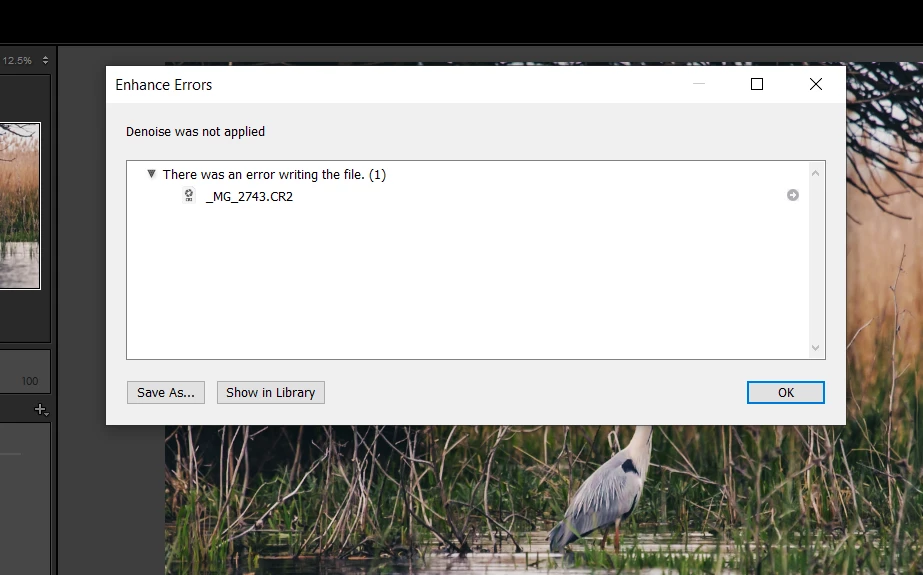Click the Show in Library button
The image size is (923, 575).
tap(271, 393)
